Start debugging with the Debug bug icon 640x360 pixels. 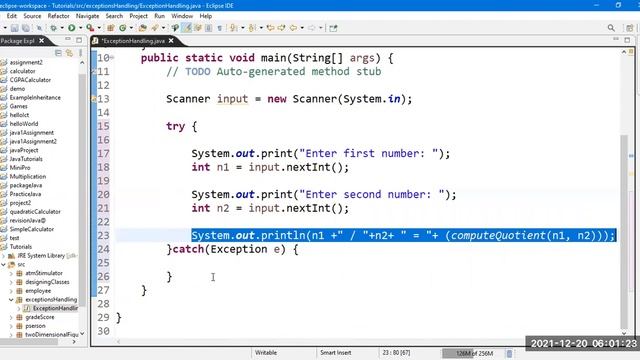click(53, 28)
